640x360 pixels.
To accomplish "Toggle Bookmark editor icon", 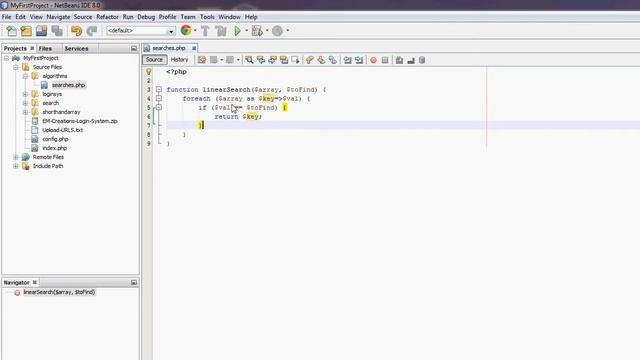I will (333, 60).
